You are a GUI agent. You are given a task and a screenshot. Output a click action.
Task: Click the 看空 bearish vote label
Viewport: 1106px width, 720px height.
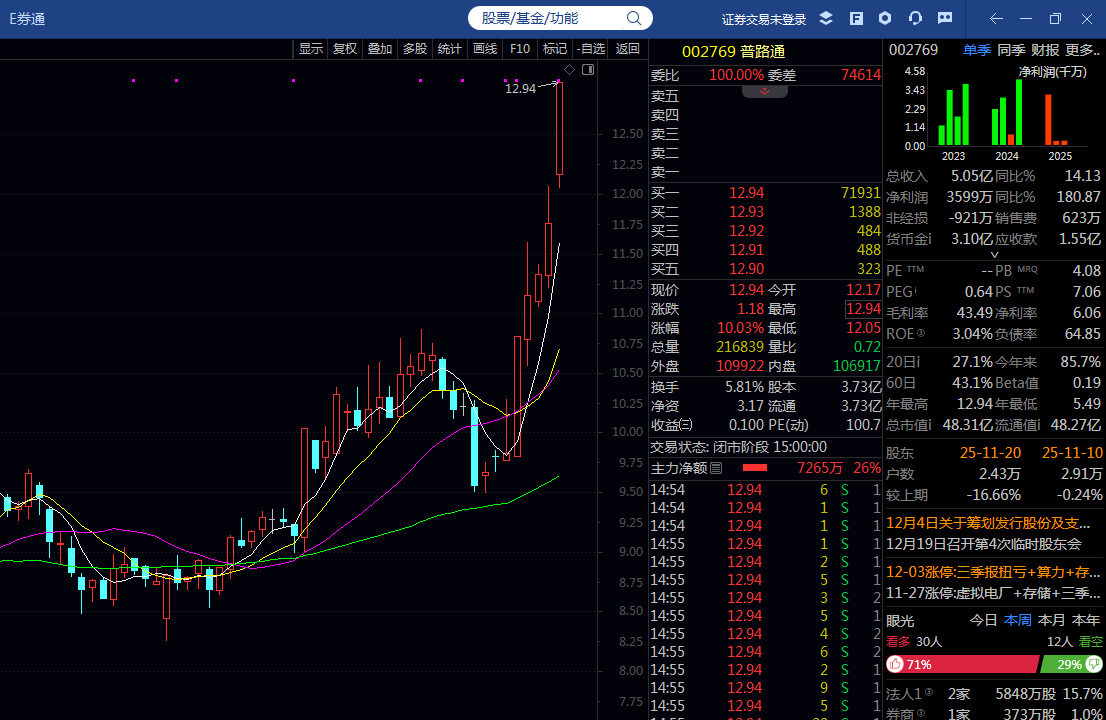pyautogui.click(x=1090, y=642)
